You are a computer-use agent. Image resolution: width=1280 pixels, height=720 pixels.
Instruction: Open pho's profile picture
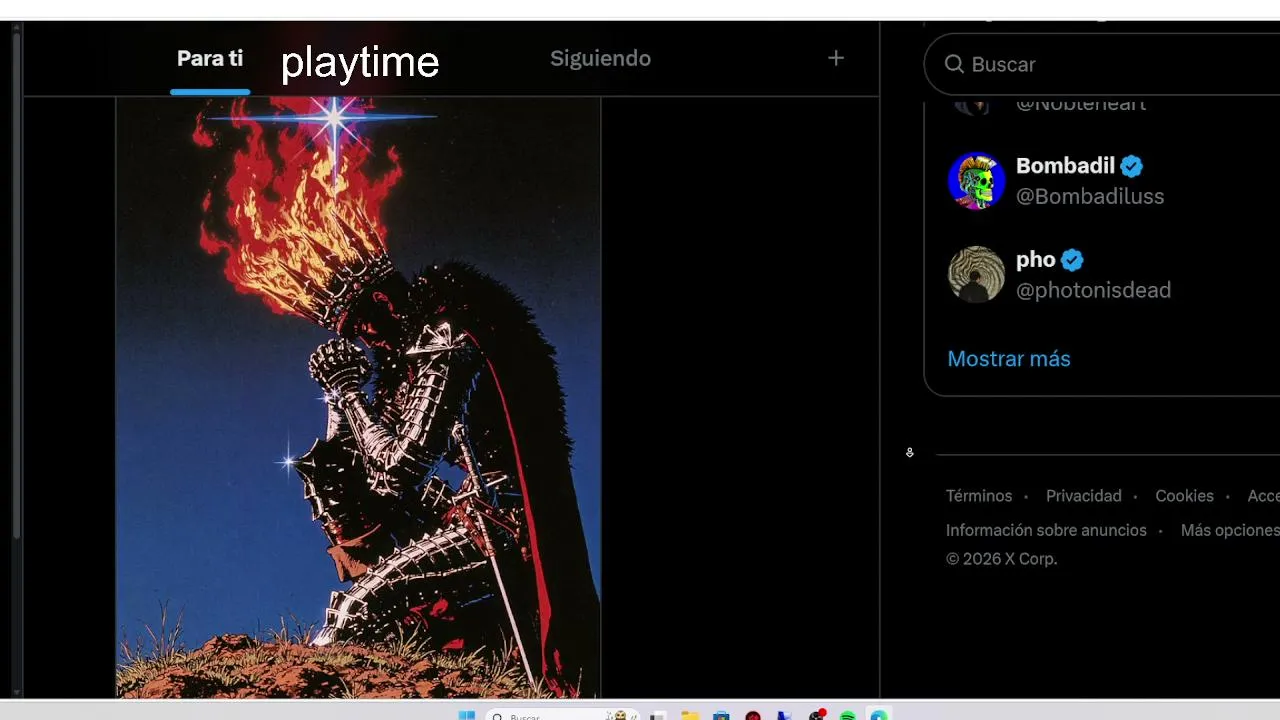point(976,274)
